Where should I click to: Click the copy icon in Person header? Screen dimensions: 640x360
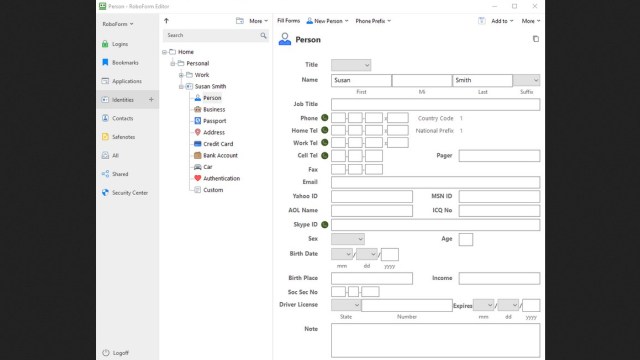[536, 39]
